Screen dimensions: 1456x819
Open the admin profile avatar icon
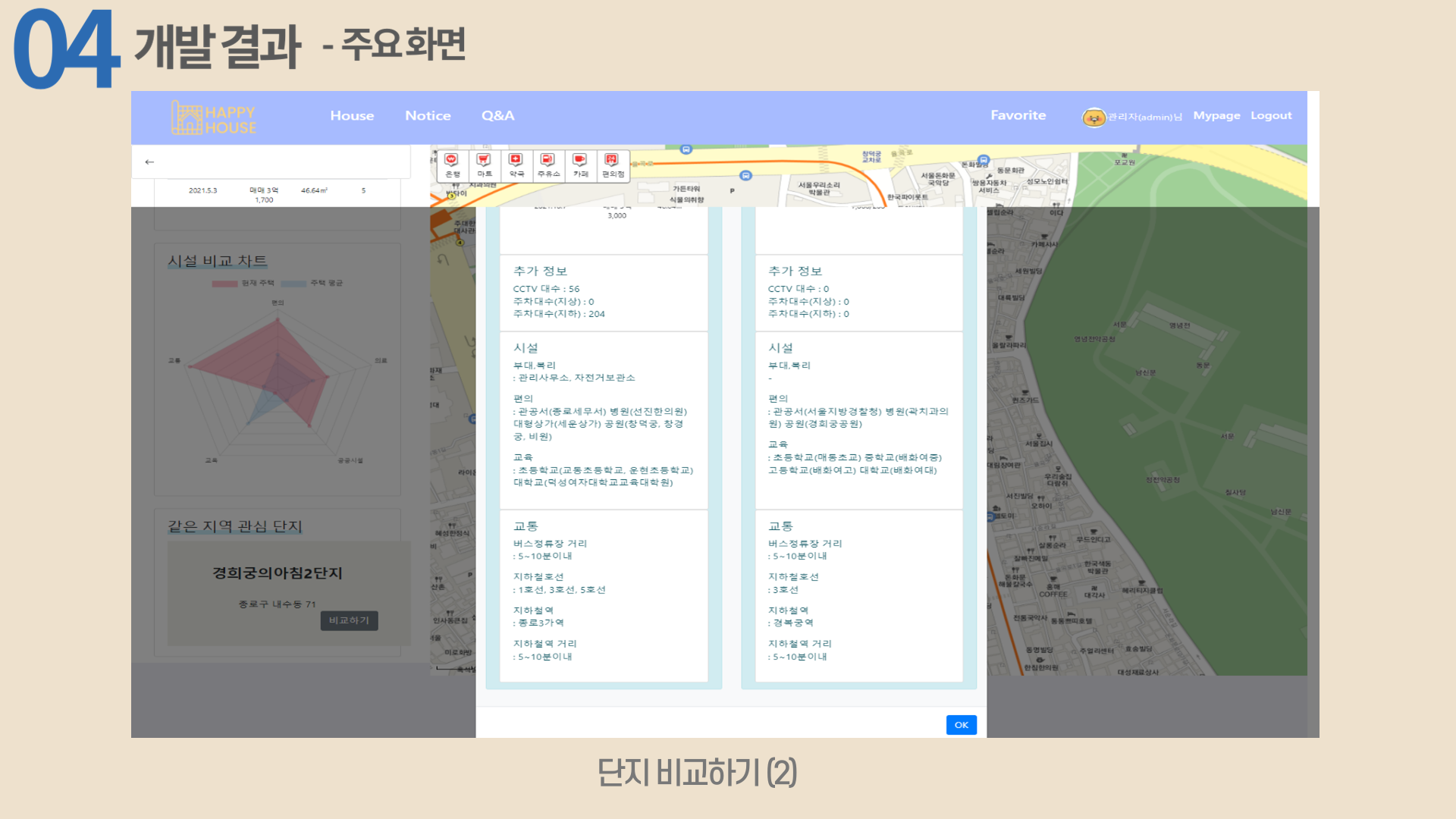tap(1094, 118)
